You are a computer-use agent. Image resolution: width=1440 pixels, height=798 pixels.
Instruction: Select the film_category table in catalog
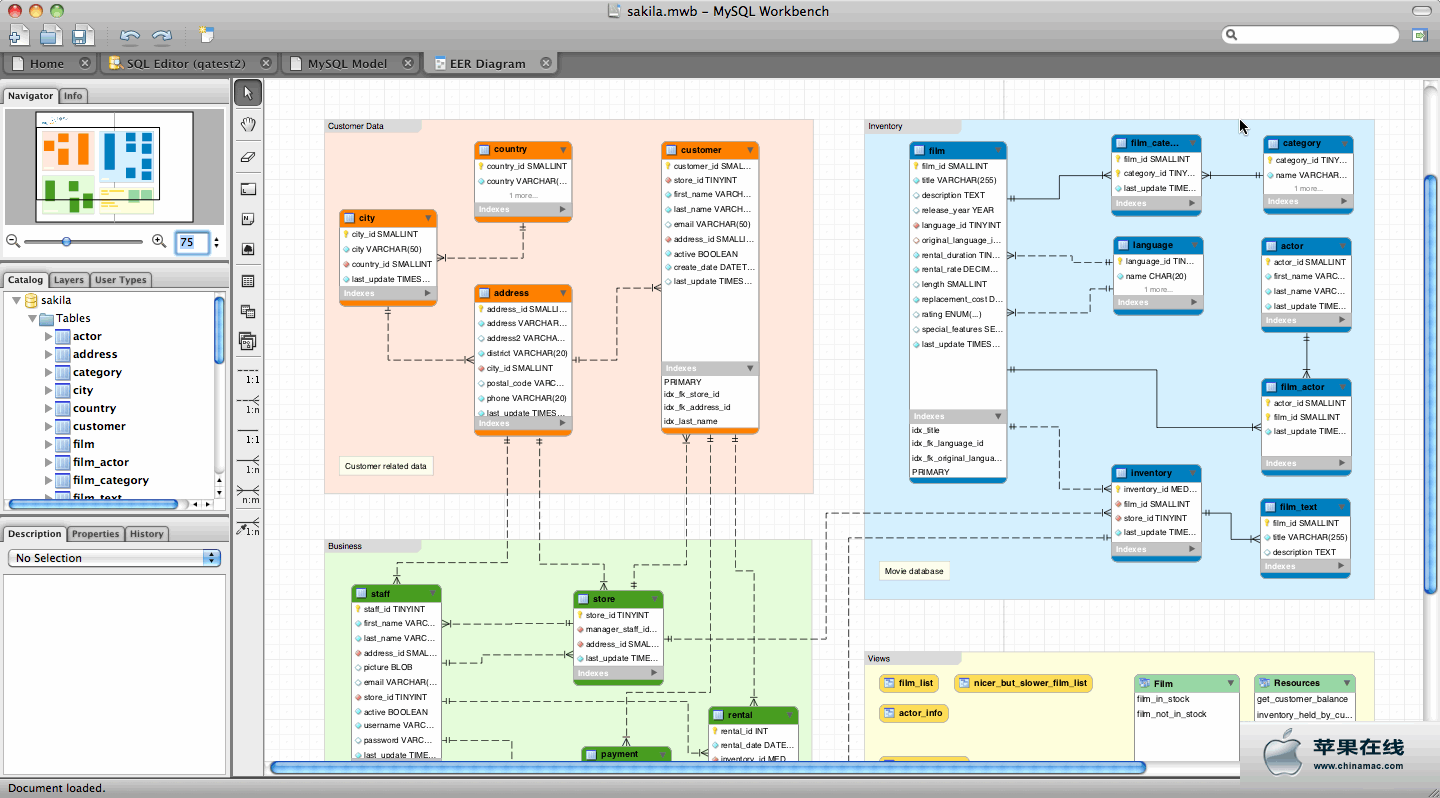coord(110,480)
